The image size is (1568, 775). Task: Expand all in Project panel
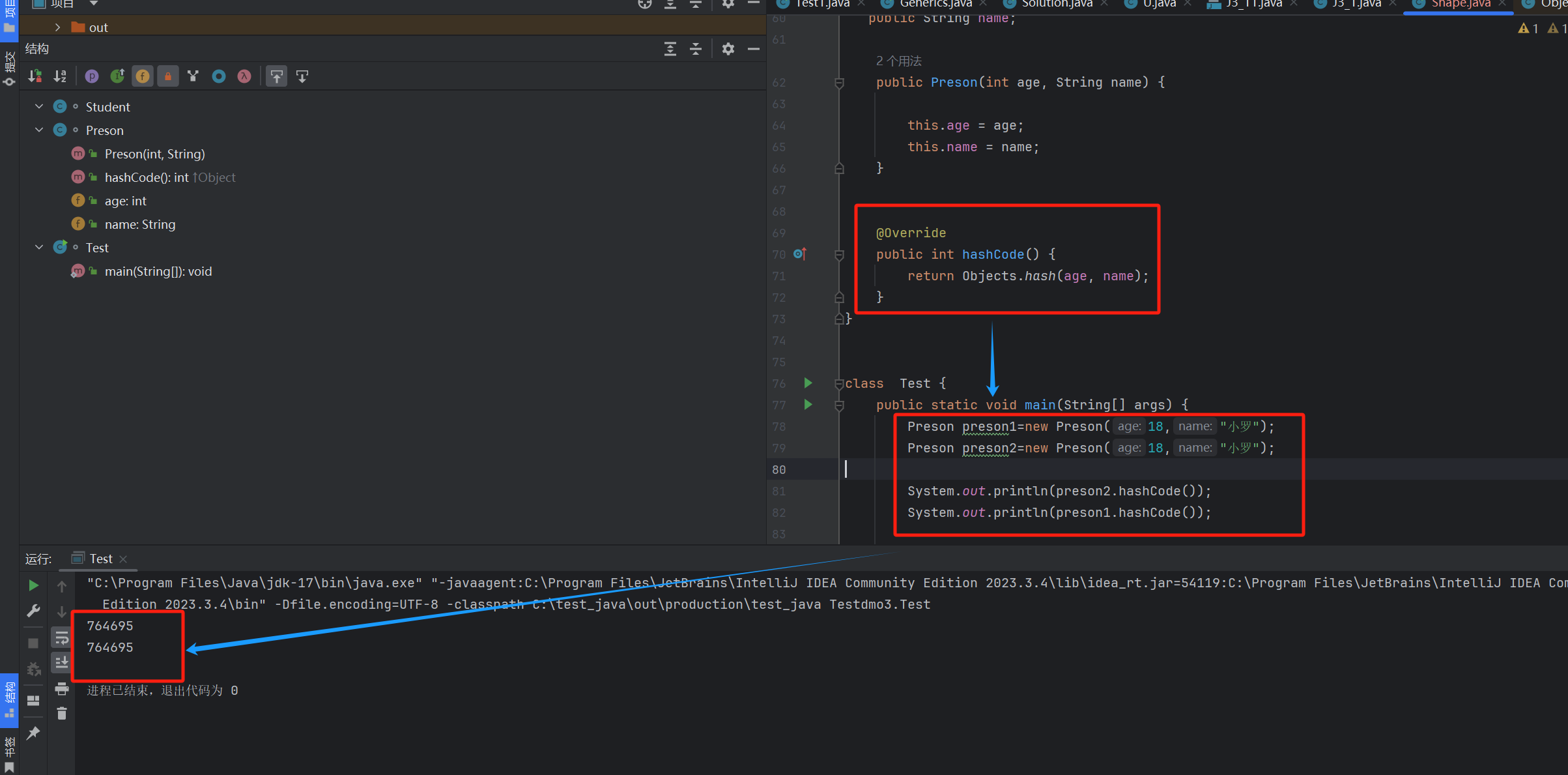(x=670, y=4)
